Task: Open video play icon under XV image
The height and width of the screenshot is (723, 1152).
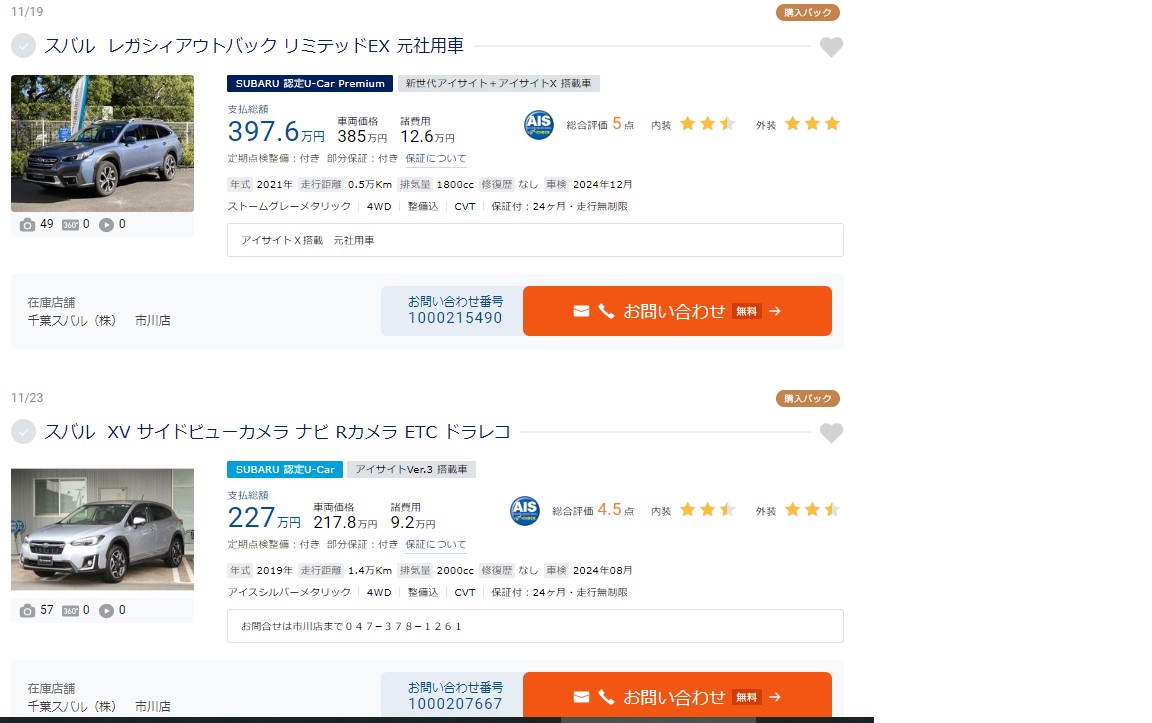Action: click(107, 611)
